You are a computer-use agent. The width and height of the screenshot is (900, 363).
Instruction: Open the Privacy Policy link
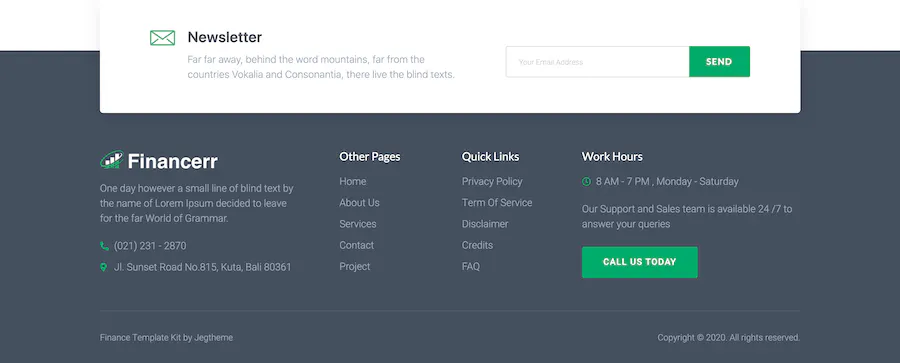(492, 182)
